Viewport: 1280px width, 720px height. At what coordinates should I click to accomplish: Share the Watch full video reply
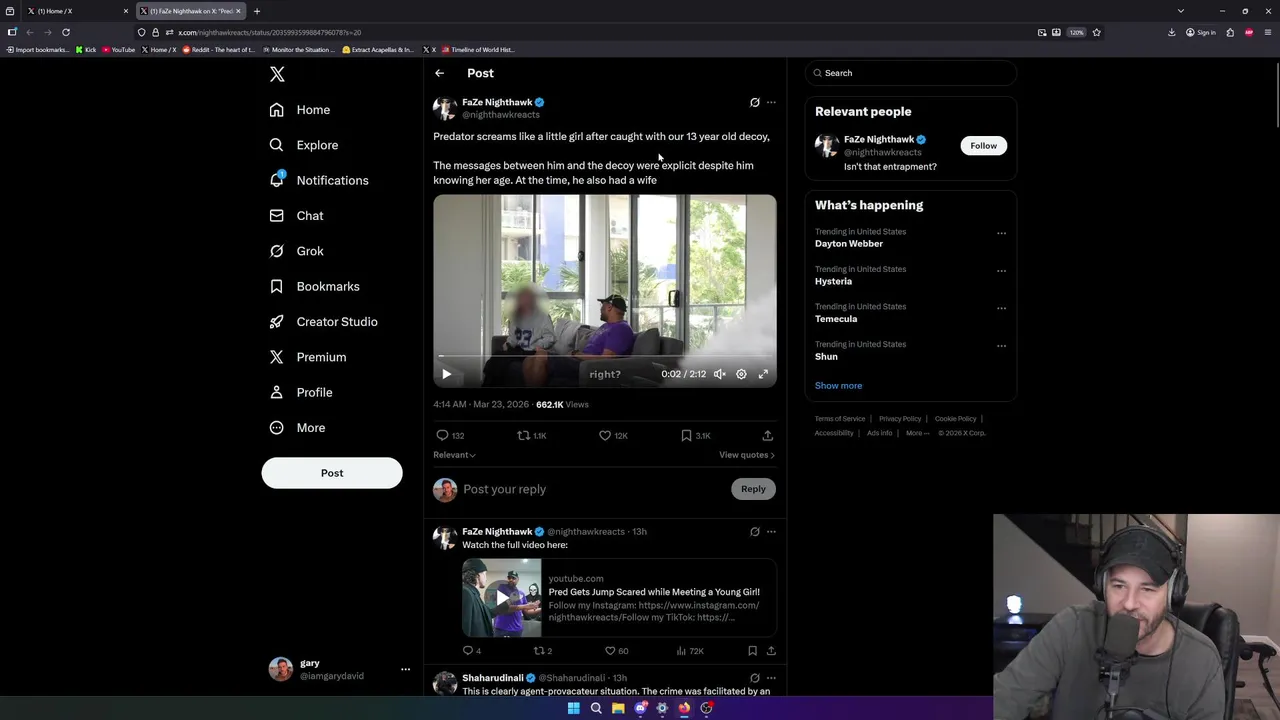tap(771, 651)
